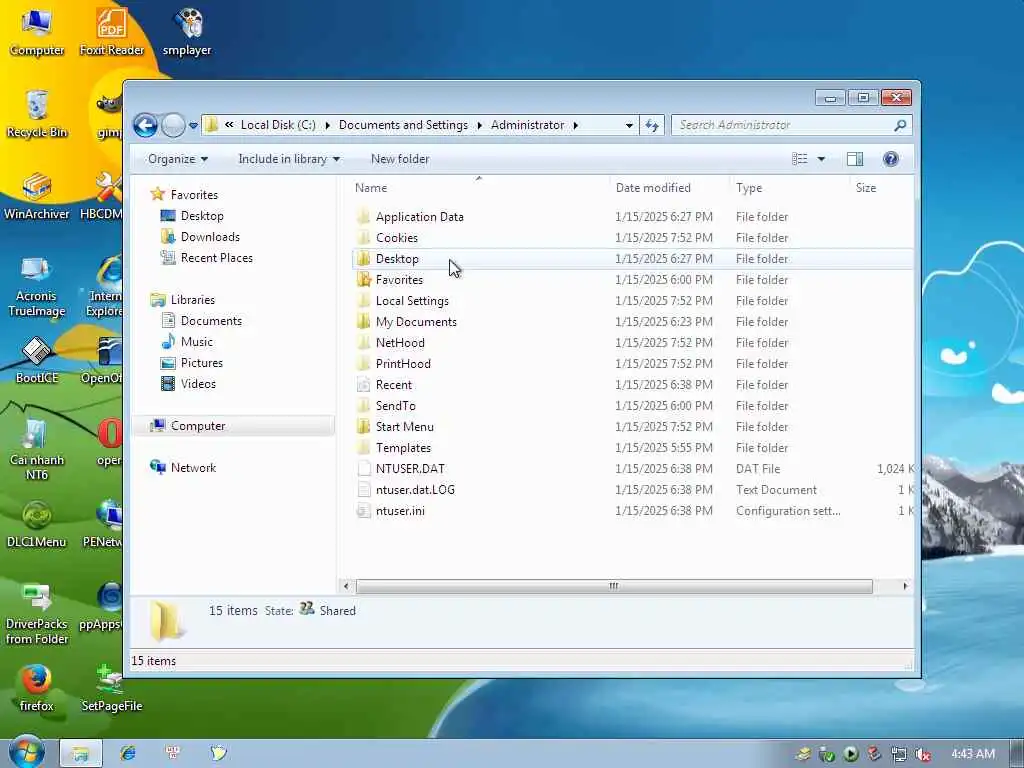Image resolution: width=1024 pixels, height=768 pixels.
Task: Select the Recent folder in file list
Action: 393,385
